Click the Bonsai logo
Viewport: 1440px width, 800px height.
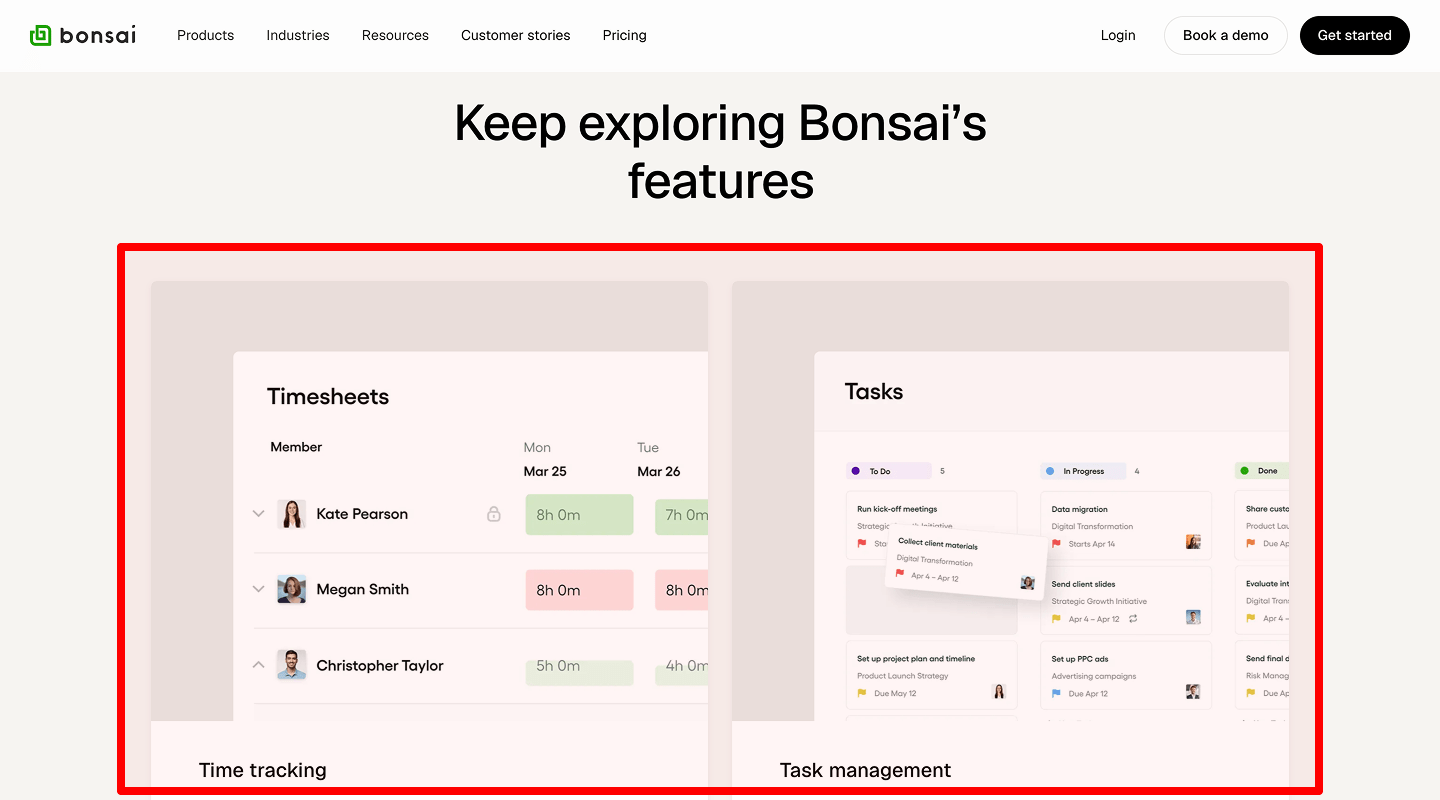coord(83,34)
